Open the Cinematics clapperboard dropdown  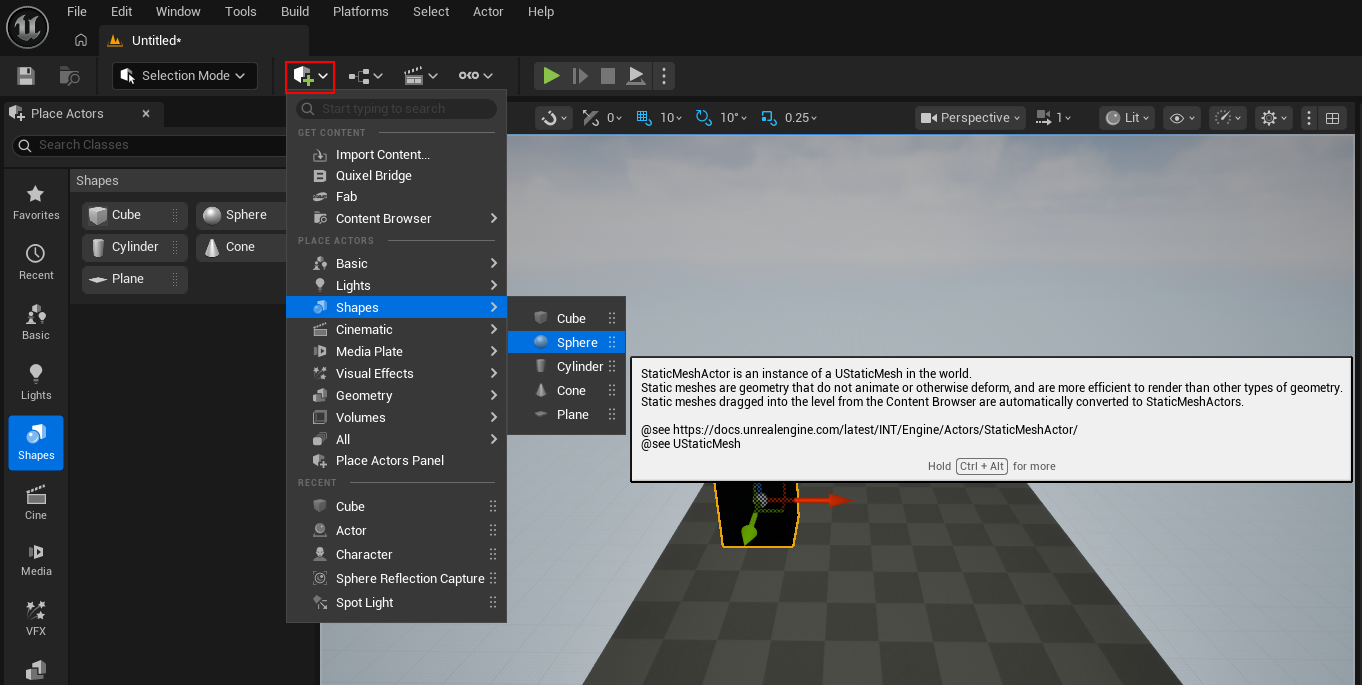point(421,76)
